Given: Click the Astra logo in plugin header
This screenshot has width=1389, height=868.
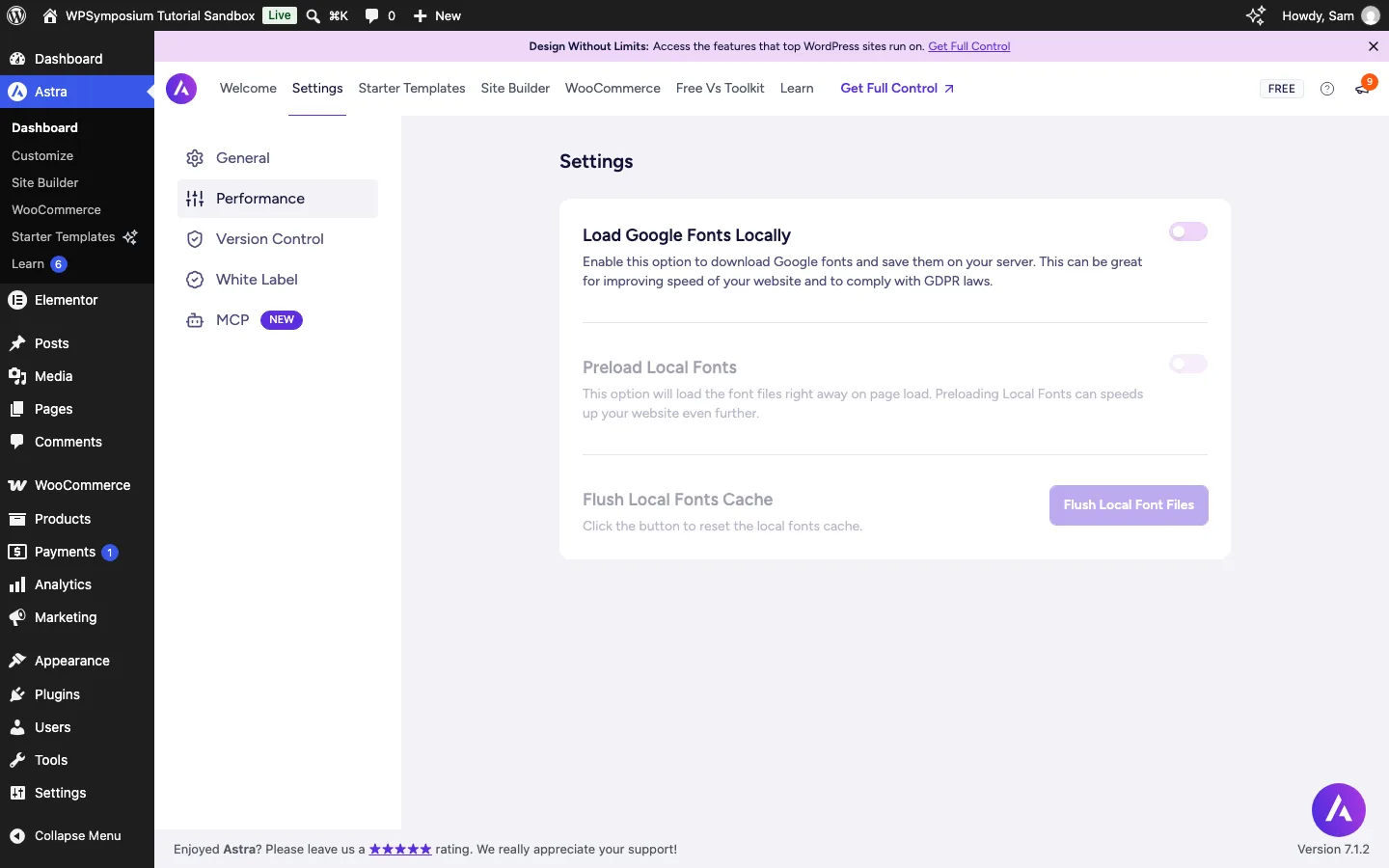Looking at the screenshot, I should point(181,89).
